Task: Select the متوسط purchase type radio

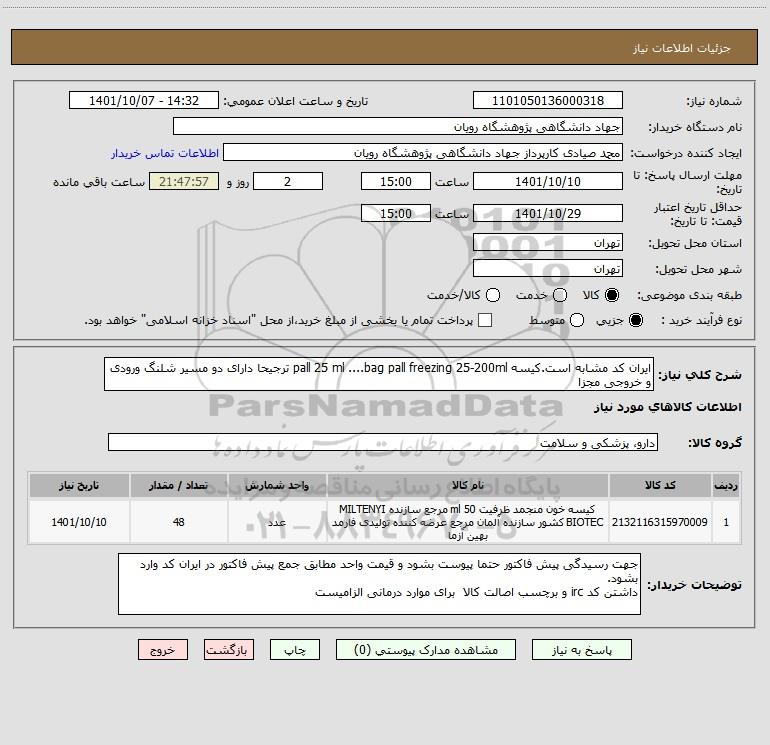Action: 577,320
